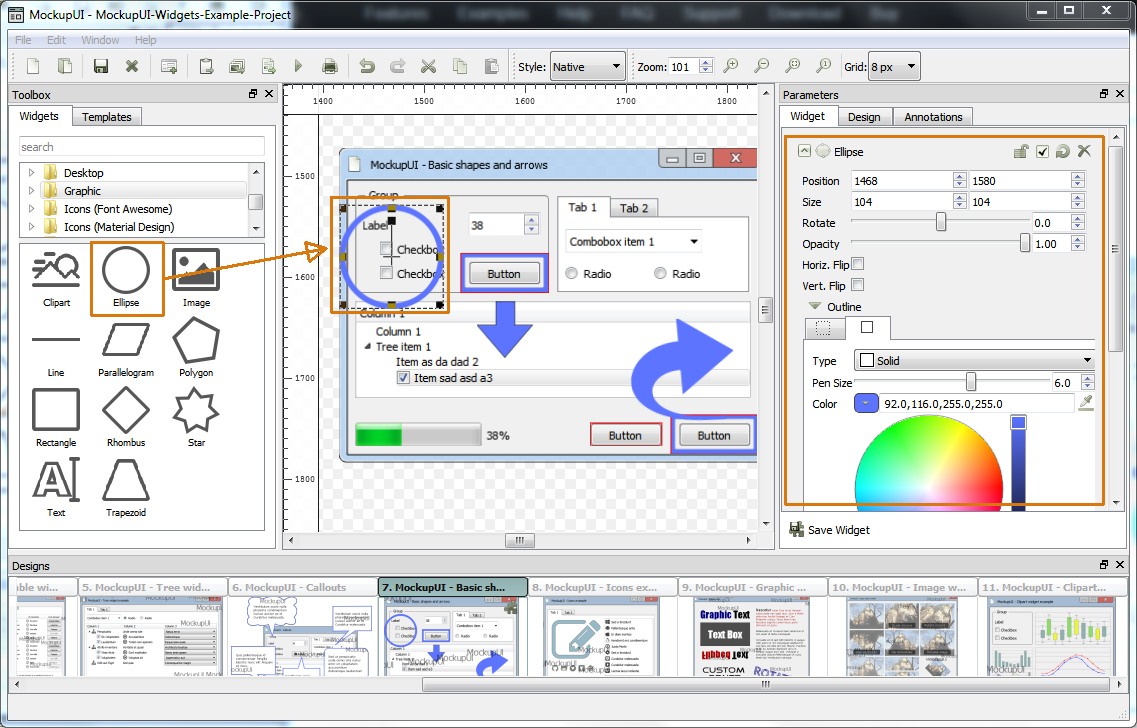Choose the Rhombus shape widget
1137x728 pixels.
tap(126, 418)
